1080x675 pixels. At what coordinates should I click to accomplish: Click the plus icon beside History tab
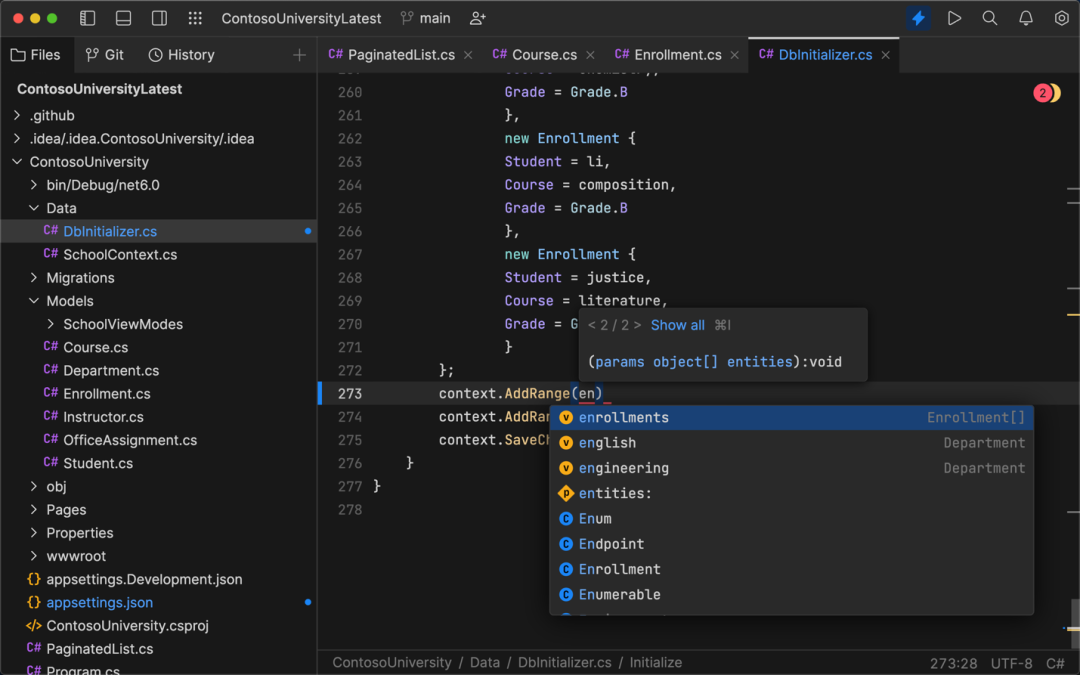point(299,55)
